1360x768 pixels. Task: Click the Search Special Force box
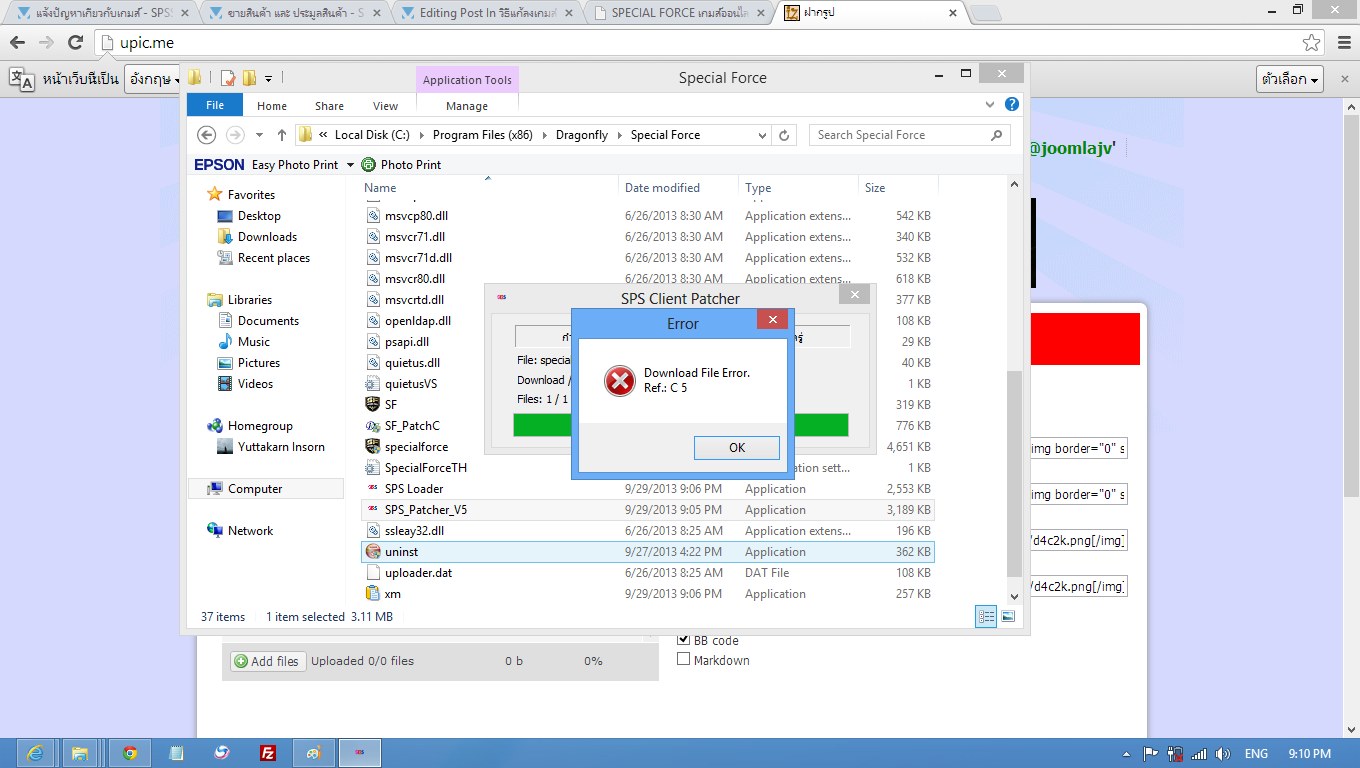coord(909,135)
